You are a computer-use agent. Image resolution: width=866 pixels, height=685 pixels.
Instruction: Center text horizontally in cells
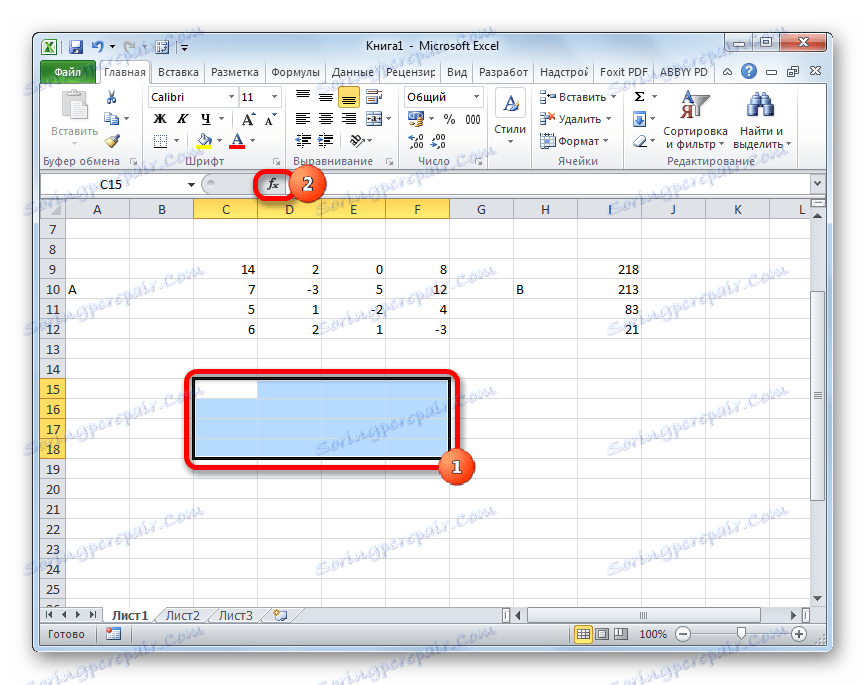click(x=326, y=119)
